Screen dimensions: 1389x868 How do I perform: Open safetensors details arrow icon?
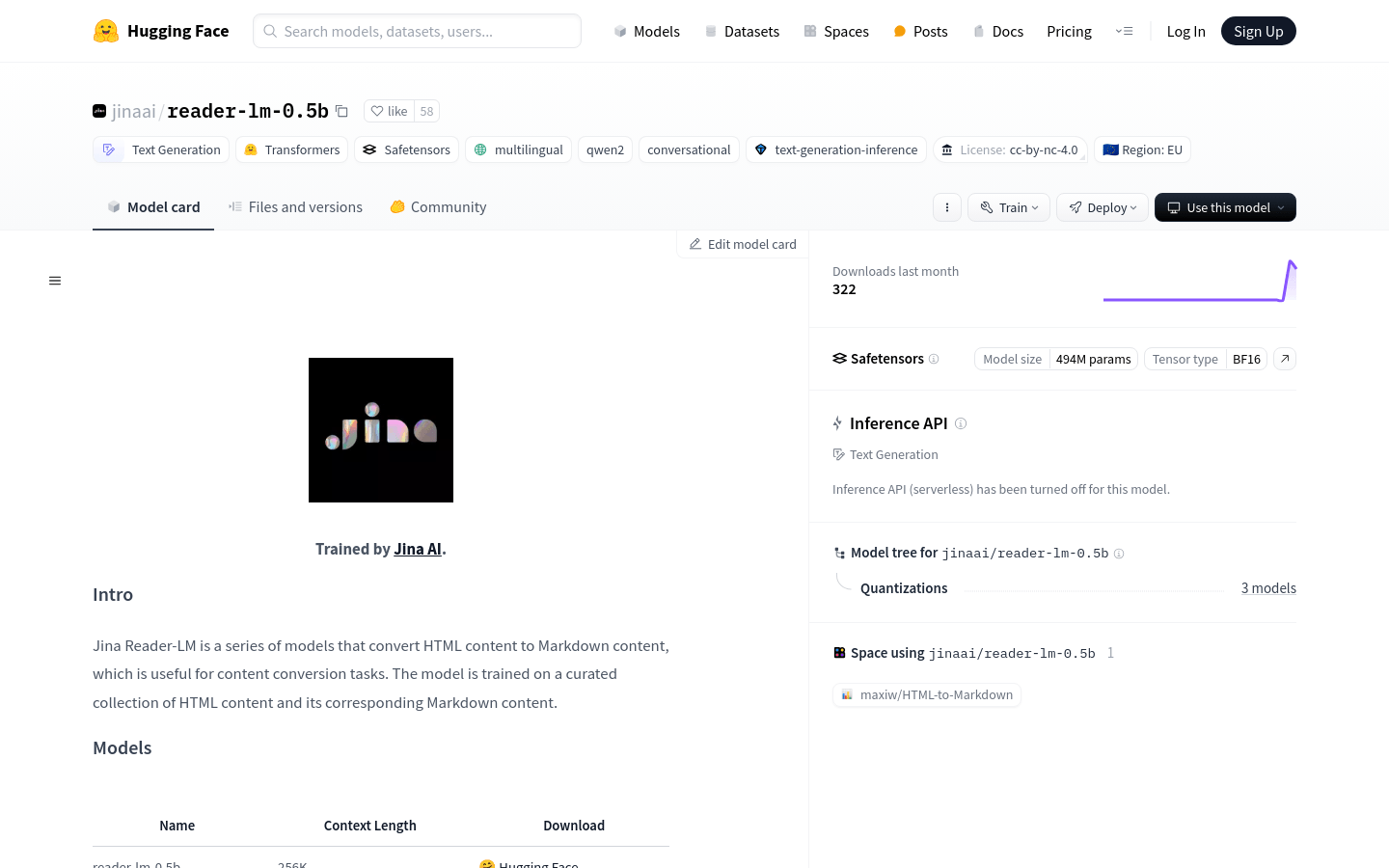tap(1285, 359)
